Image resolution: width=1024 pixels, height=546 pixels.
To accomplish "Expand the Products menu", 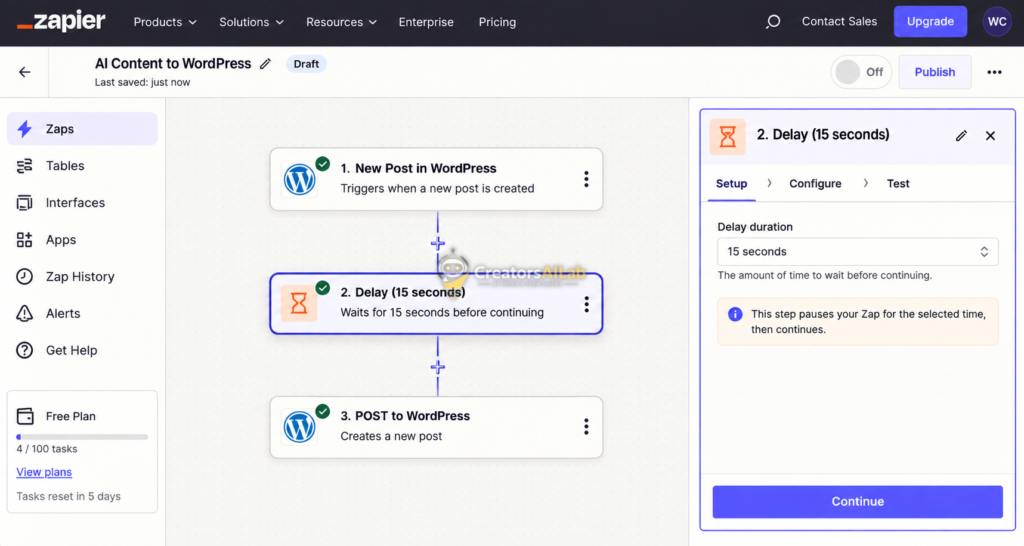I will pyautogui.click(x=165, y=22).
